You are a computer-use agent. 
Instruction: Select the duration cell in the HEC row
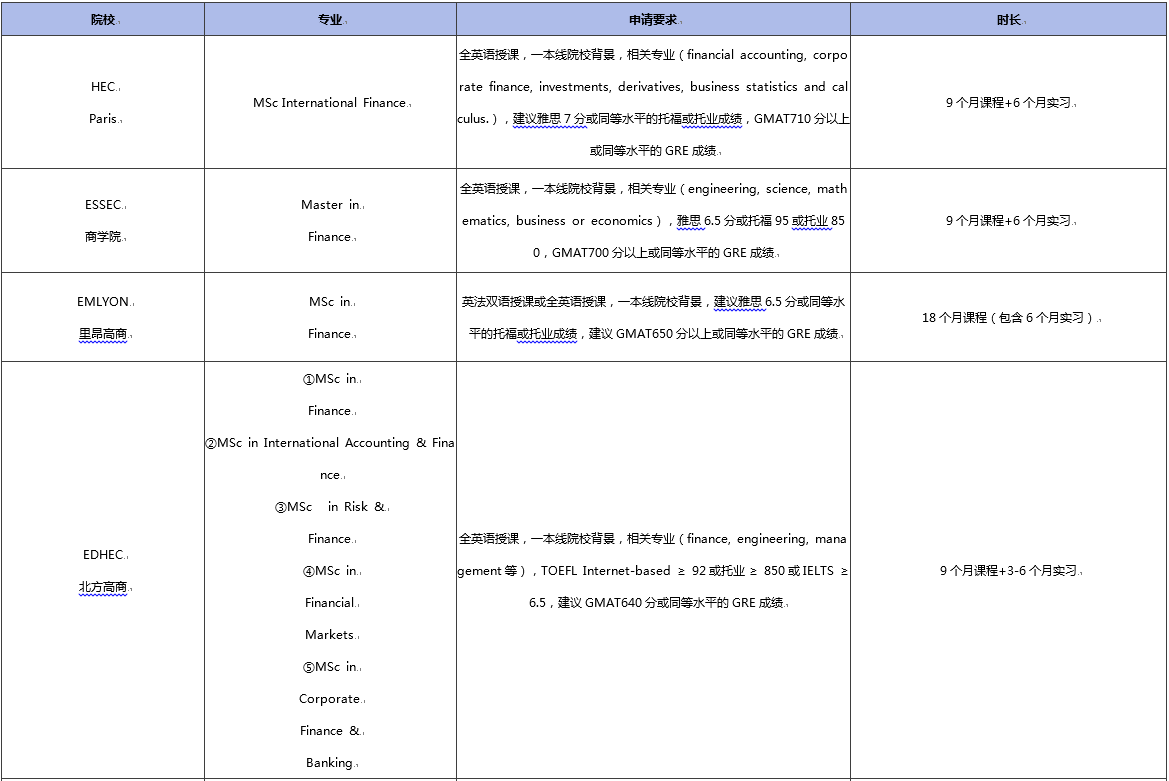[x=1008, y=103]
